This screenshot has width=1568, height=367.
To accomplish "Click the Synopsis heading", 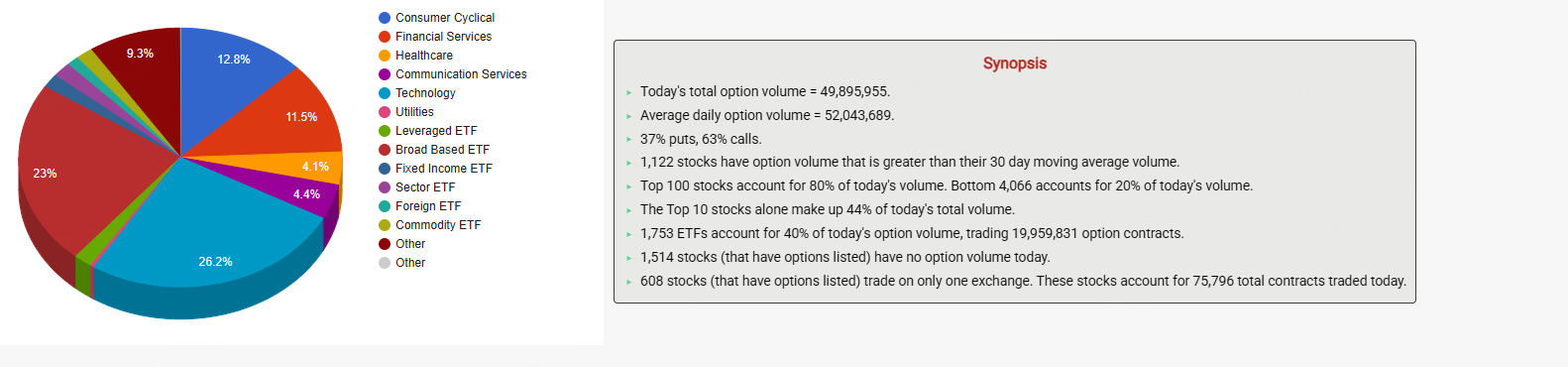I will pyautogui.click(x=1015, y=63).
